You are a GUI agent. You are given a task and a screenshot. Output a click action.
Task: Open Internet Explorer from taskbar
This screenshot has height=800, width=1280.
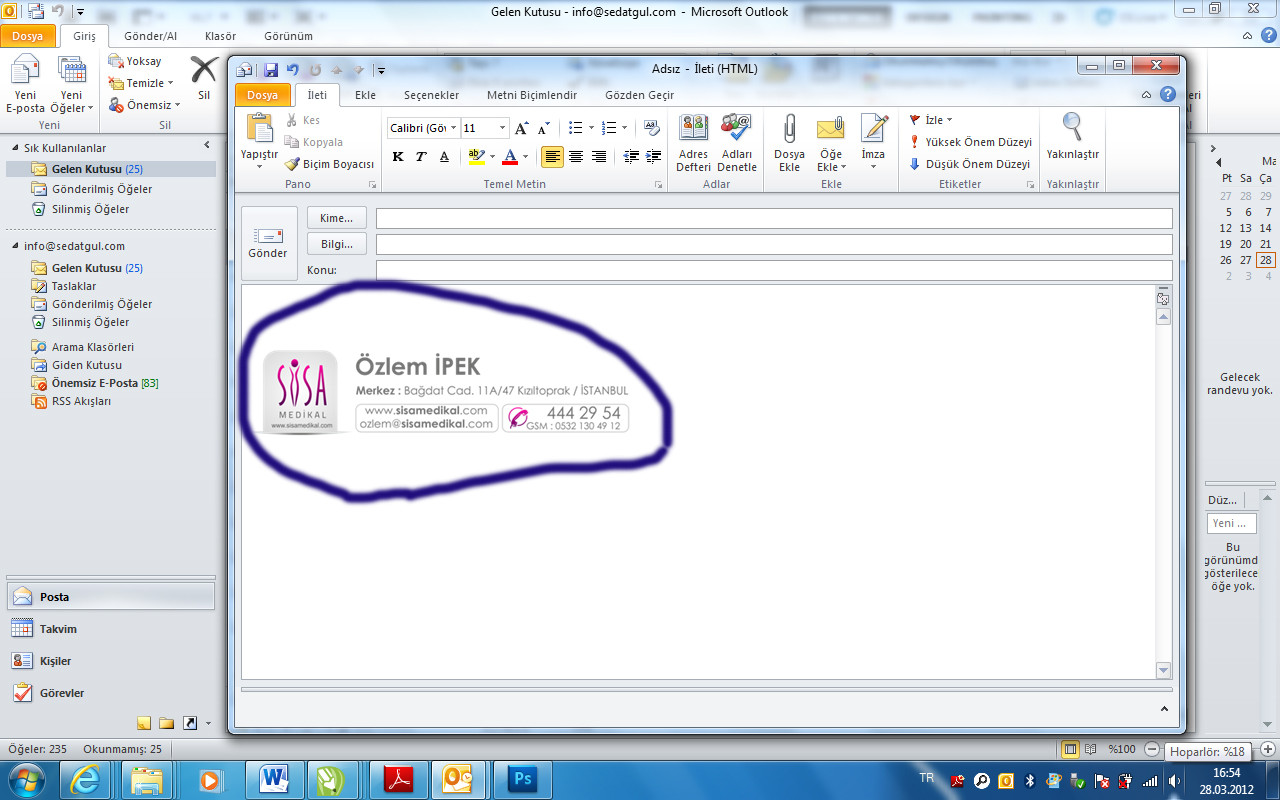click(x=85, y=779)
